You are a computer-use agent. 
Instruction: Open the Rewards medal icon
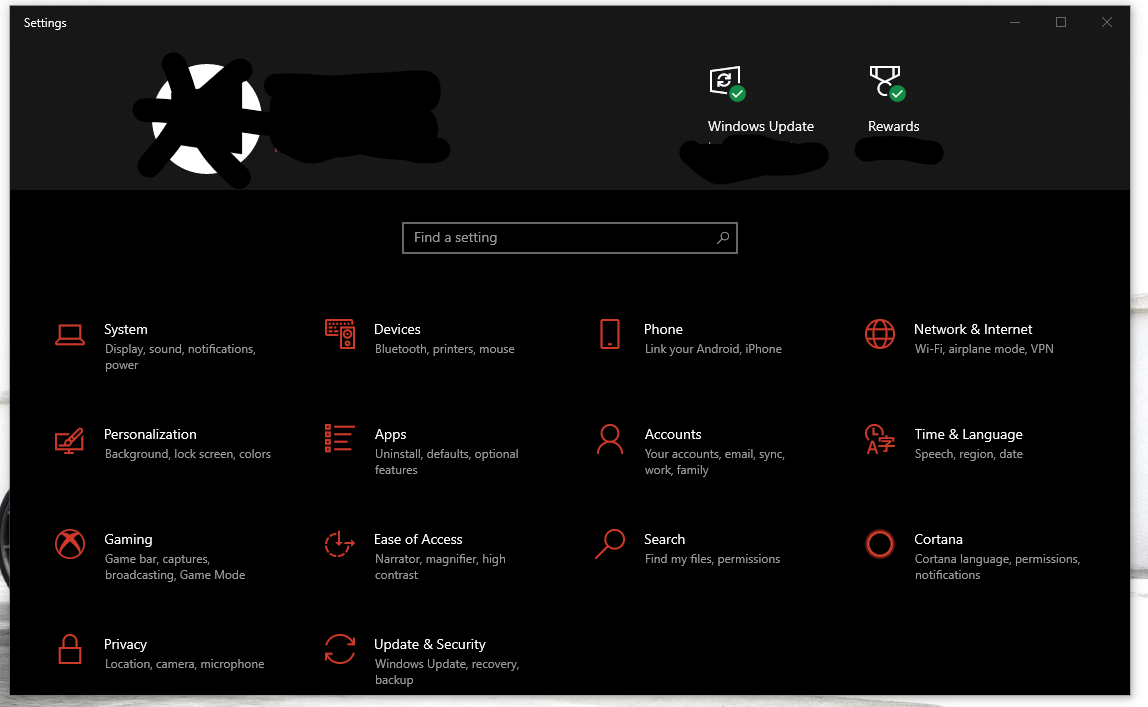(887, 83)
